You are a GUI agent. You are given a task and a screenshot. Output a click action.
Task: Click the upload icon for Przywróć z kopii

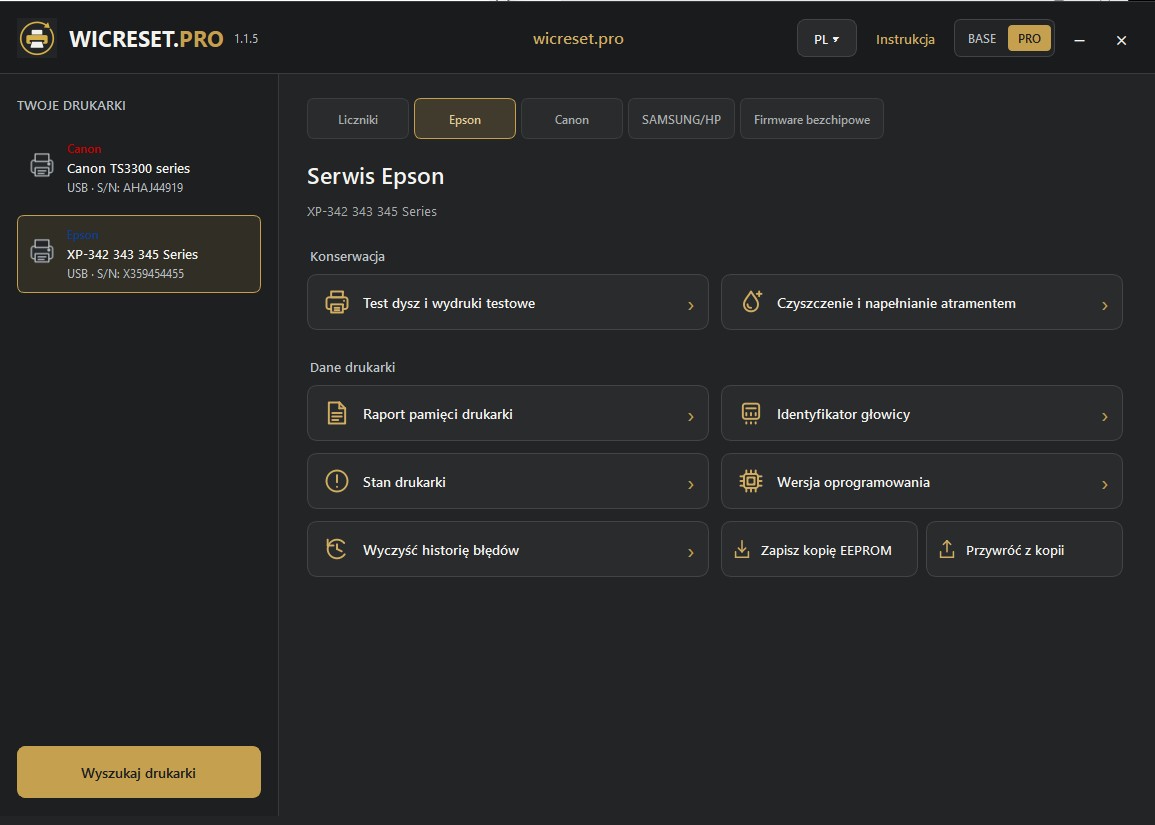click(947, 550)
